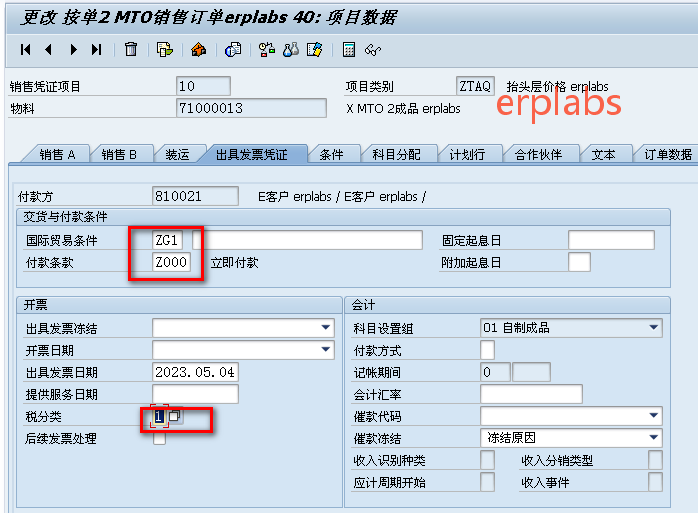Click the 固定起息日 input field
The height and width of the screenshot is (513, 698).
click(x=611, y=240)
